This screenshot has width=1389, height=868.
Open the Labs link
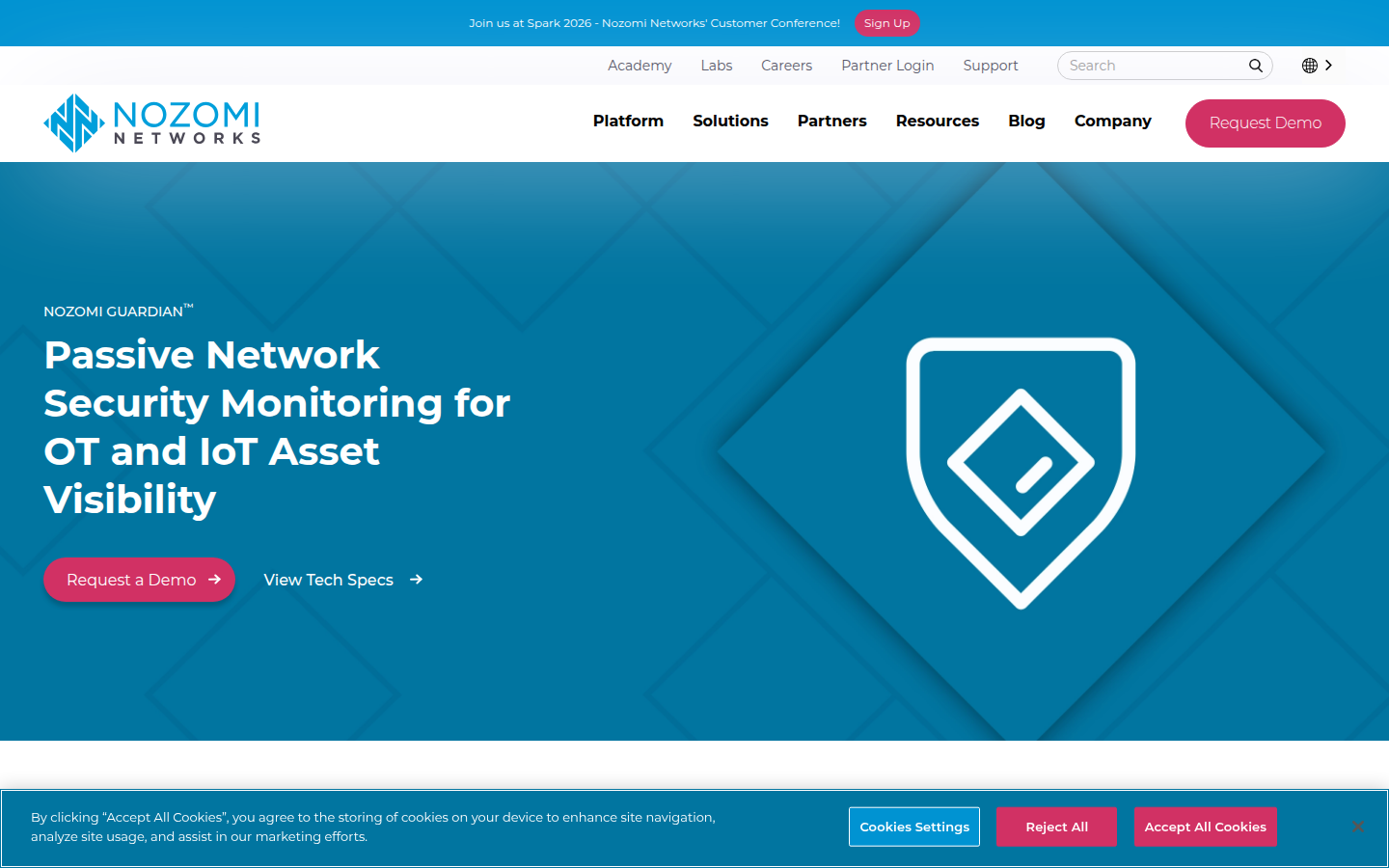click(x=717, y=66)
